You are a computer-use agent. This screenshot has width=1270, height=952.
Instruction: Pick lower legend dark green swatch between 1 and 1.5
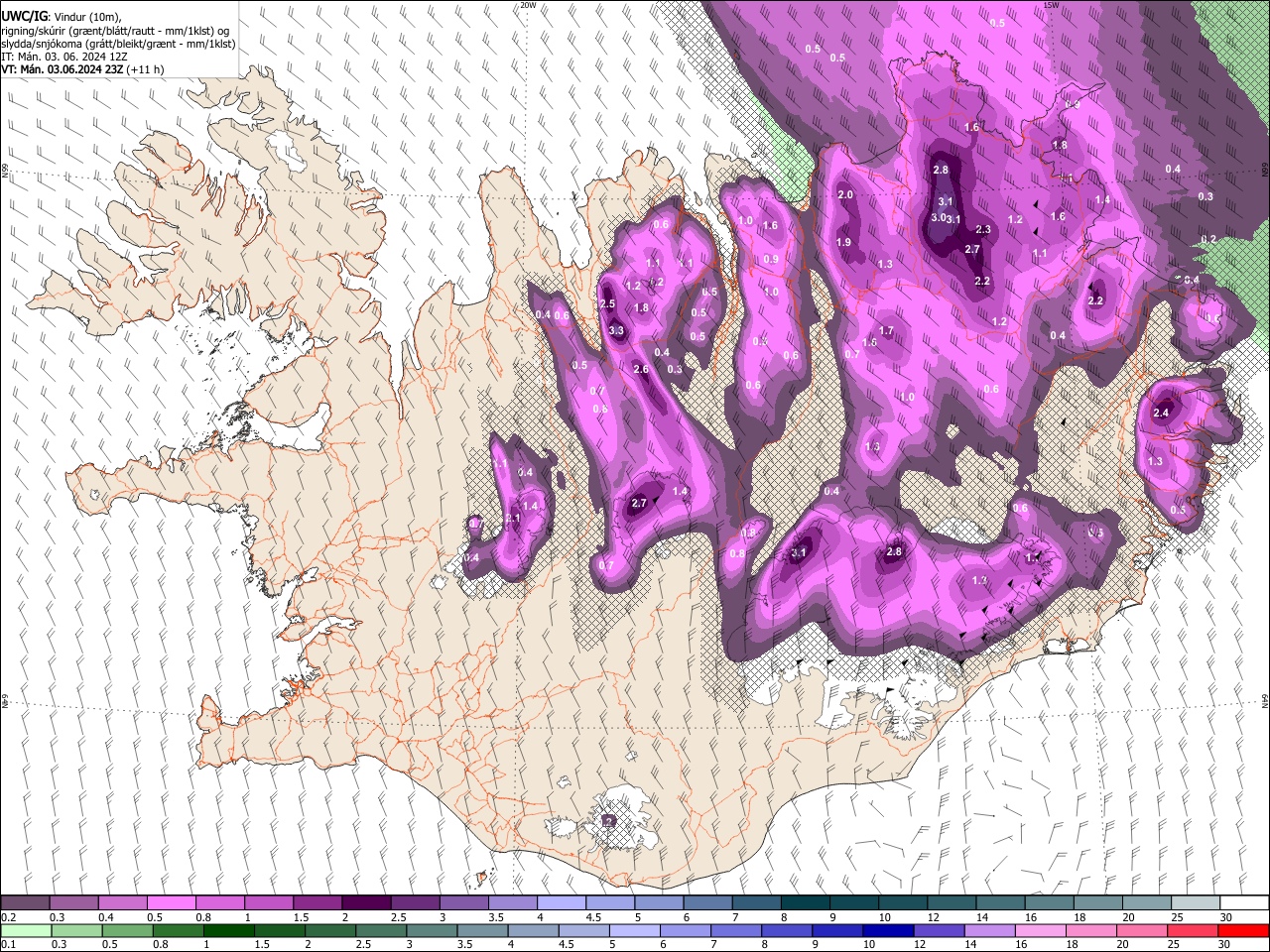pyautogui.click(x=228, y=931)
